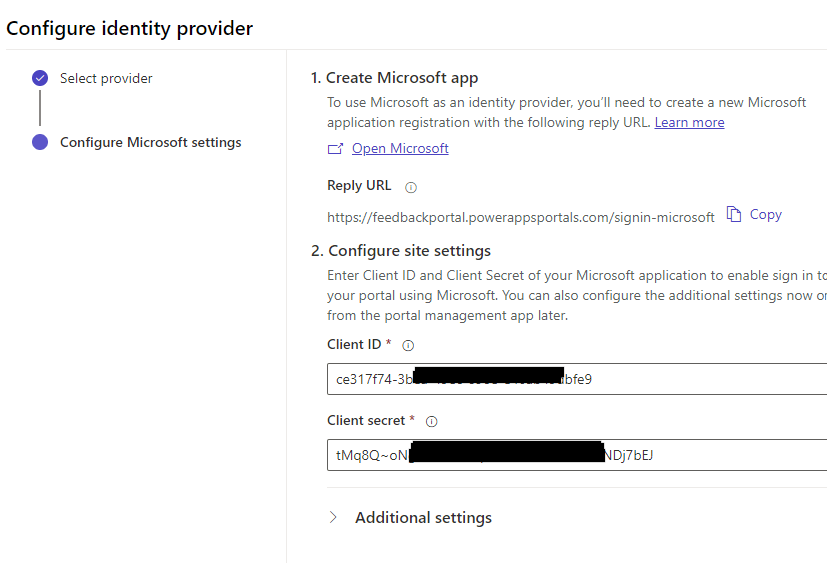Open the Open Microsoft link

400,148
